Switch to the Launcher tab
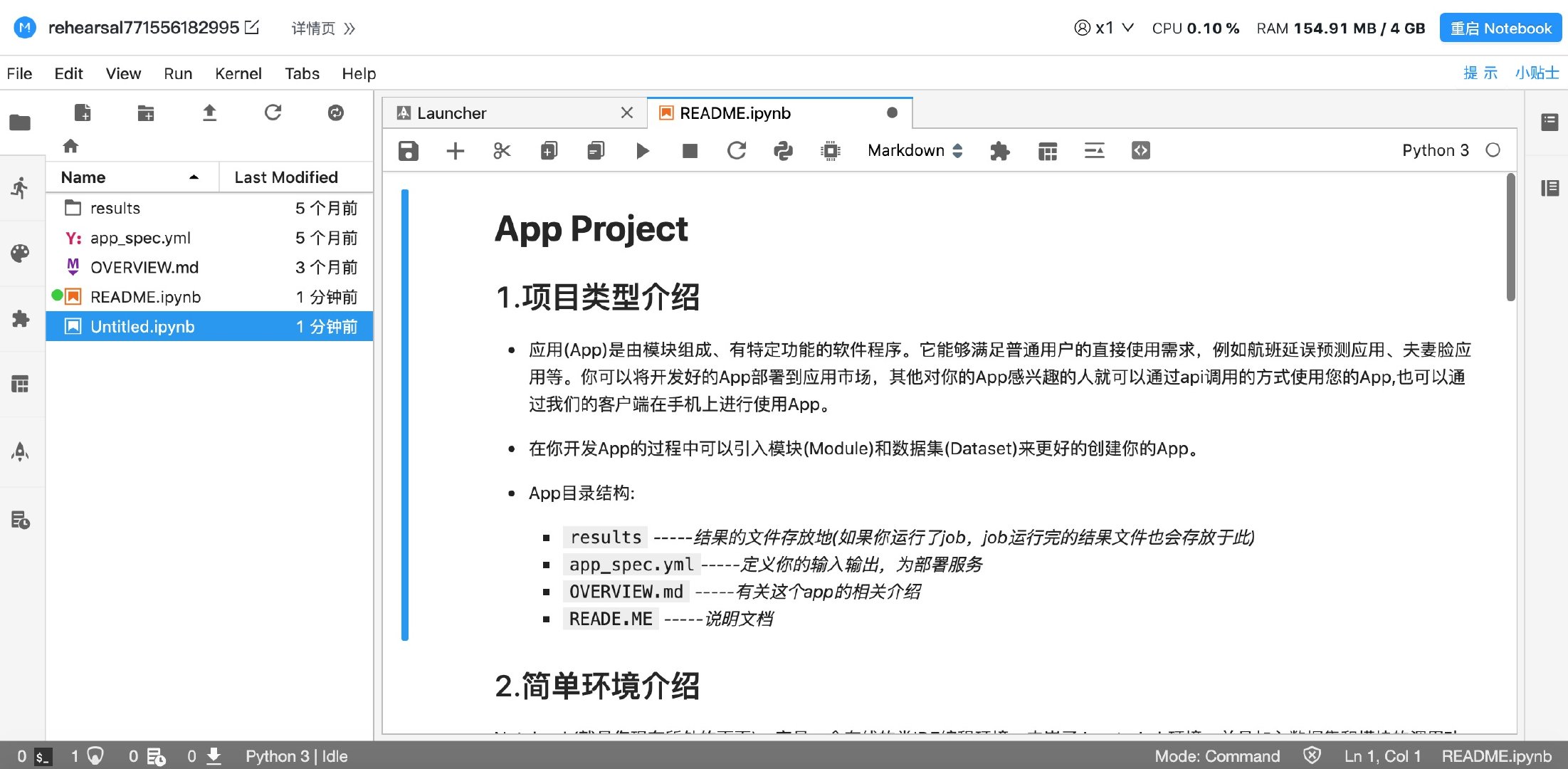1568x769 pixels. (x=451, y=113)
